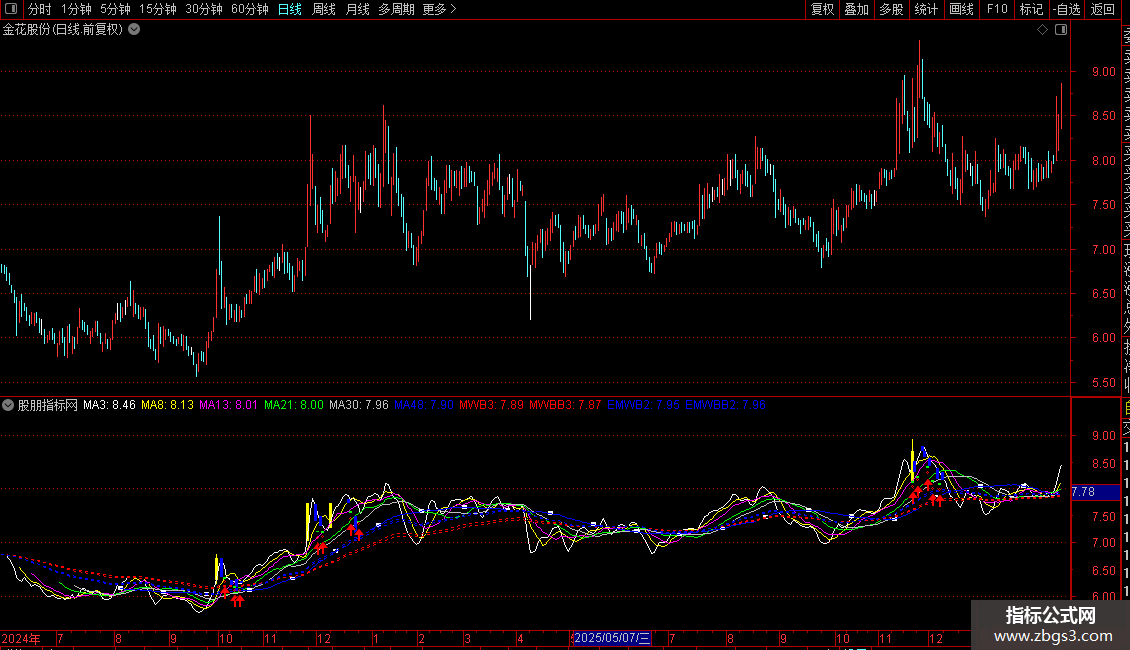1130x650 pixels.
Task: Open the 多股 multi-stock view
Action: 891,9
